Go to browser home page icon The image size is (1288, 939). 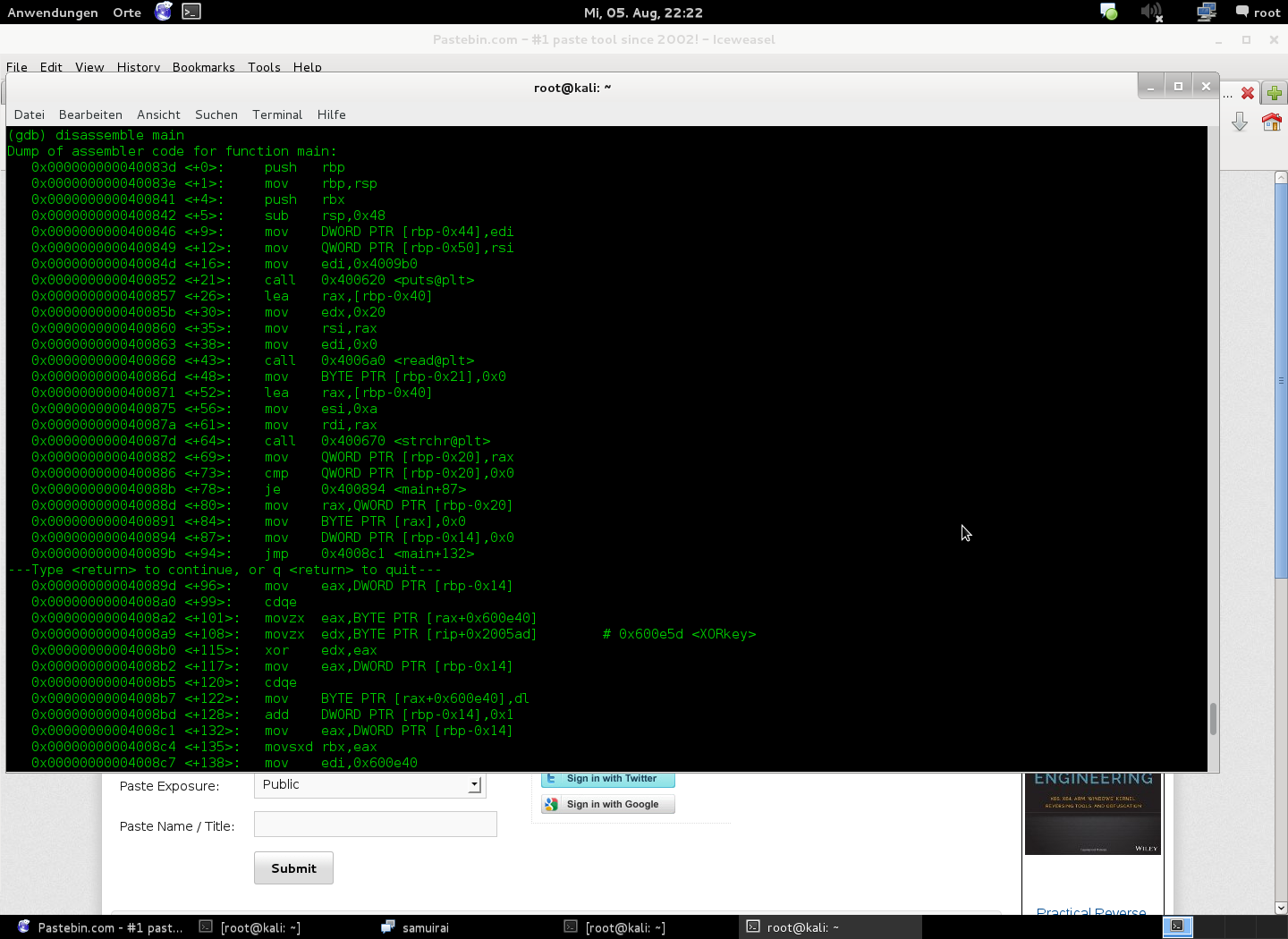[1272, 122]
